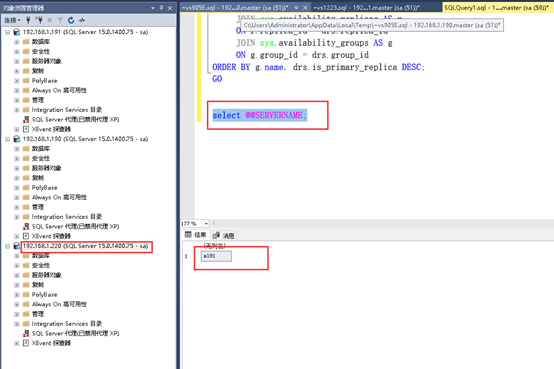Click the Always On folder icon under 192.168.1.190
The height and width of the screenshot is (369, 554).
[26, 197]
